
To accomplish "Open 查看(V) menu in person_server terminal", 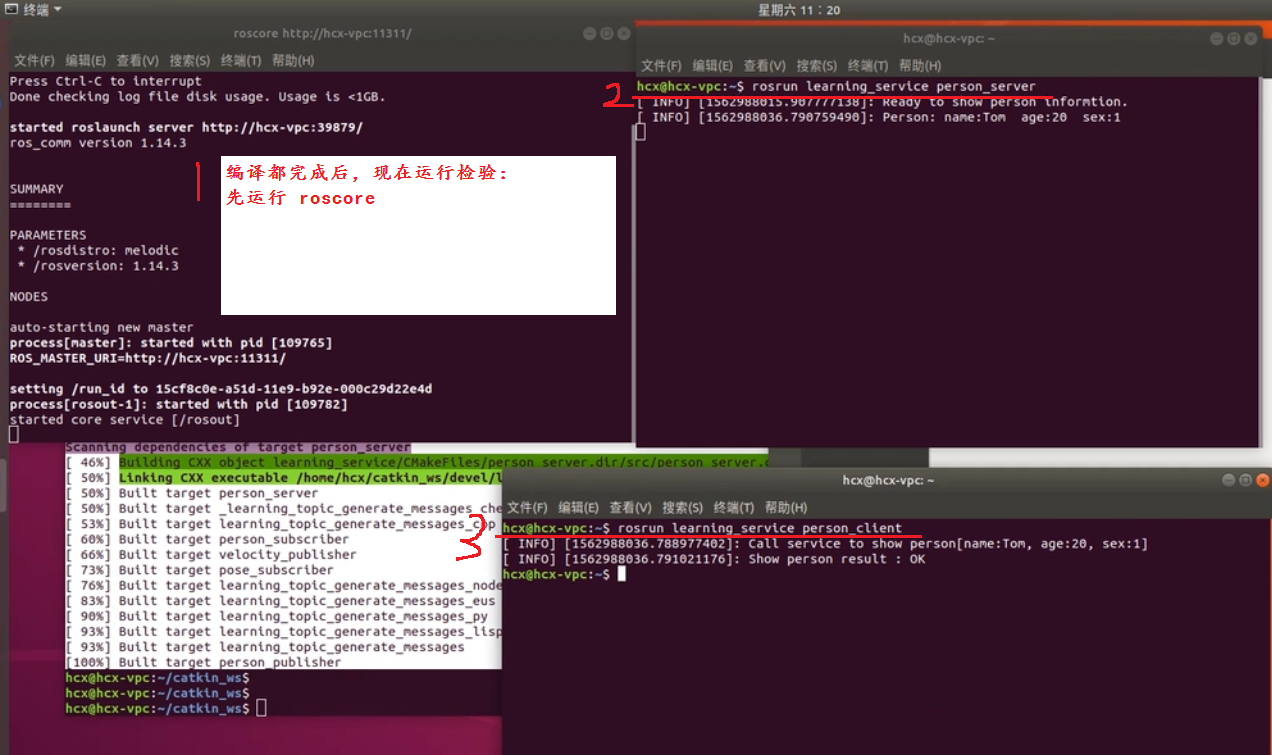I will (x=764, y=66).
